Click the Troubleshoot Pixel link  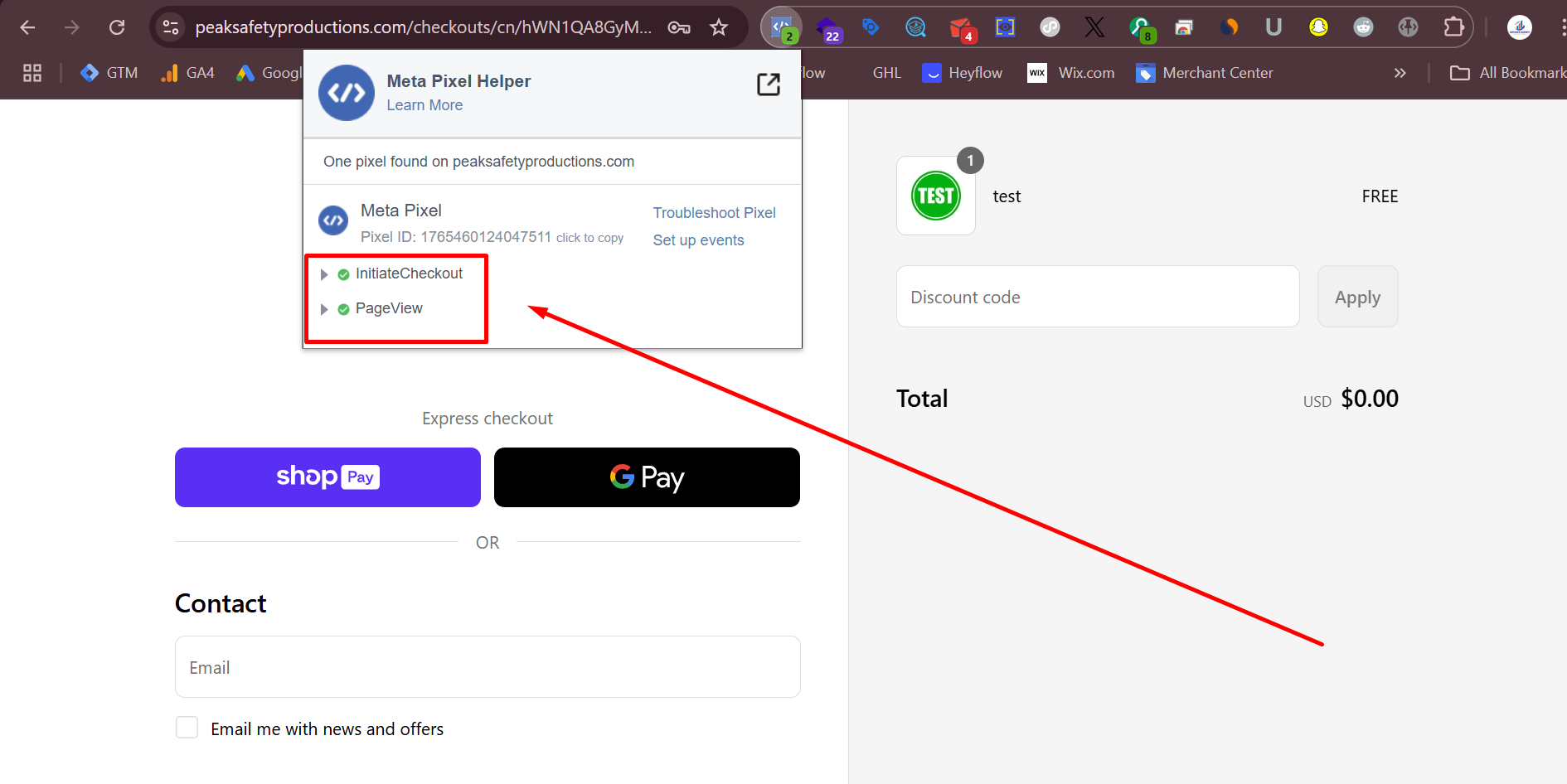point(714,213)
